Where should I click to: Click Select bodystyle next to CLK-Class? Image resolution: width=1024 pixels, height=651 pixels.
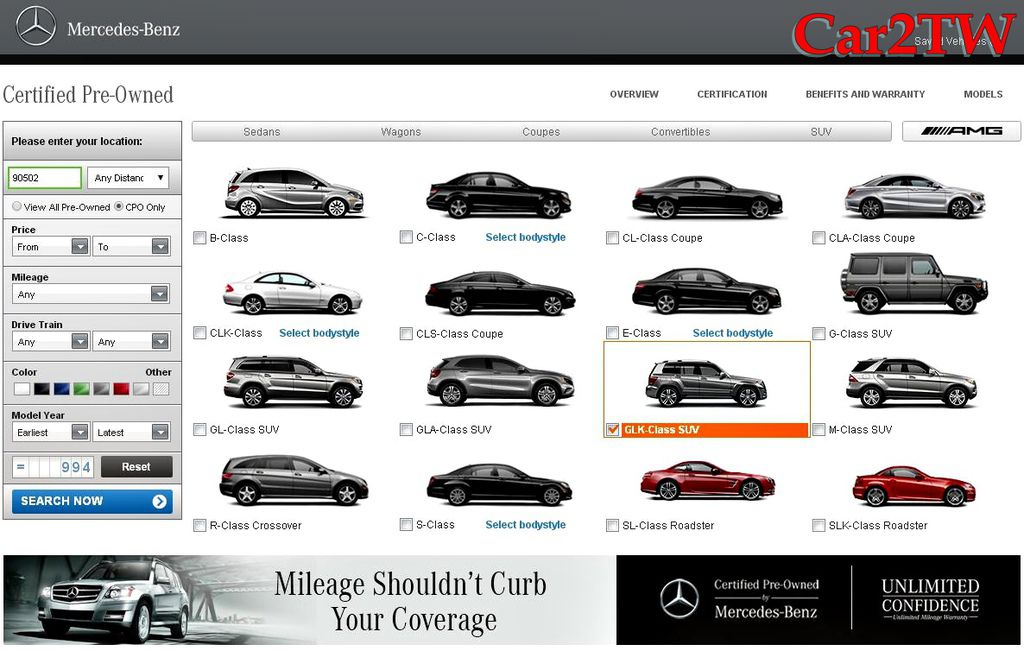pos(319,333)
